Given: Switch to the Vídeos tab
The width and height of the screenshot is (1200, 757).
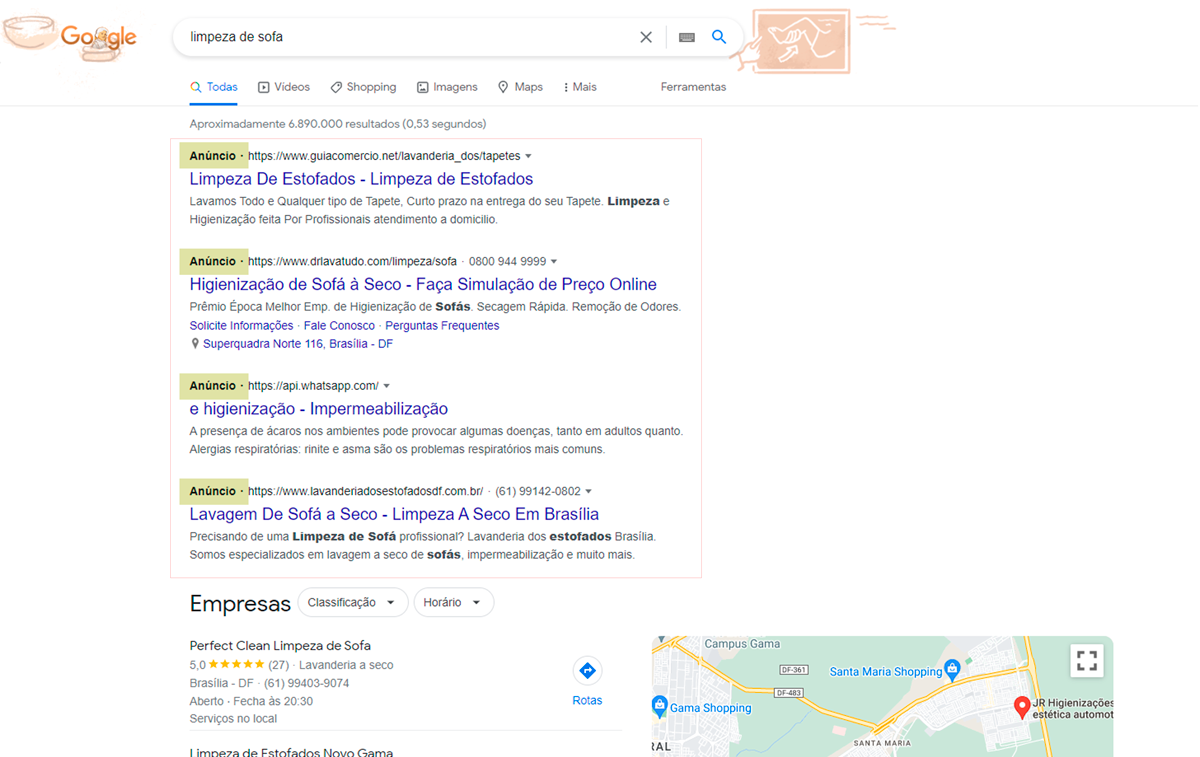Looking at the screenshot, I should pos(283,87).
